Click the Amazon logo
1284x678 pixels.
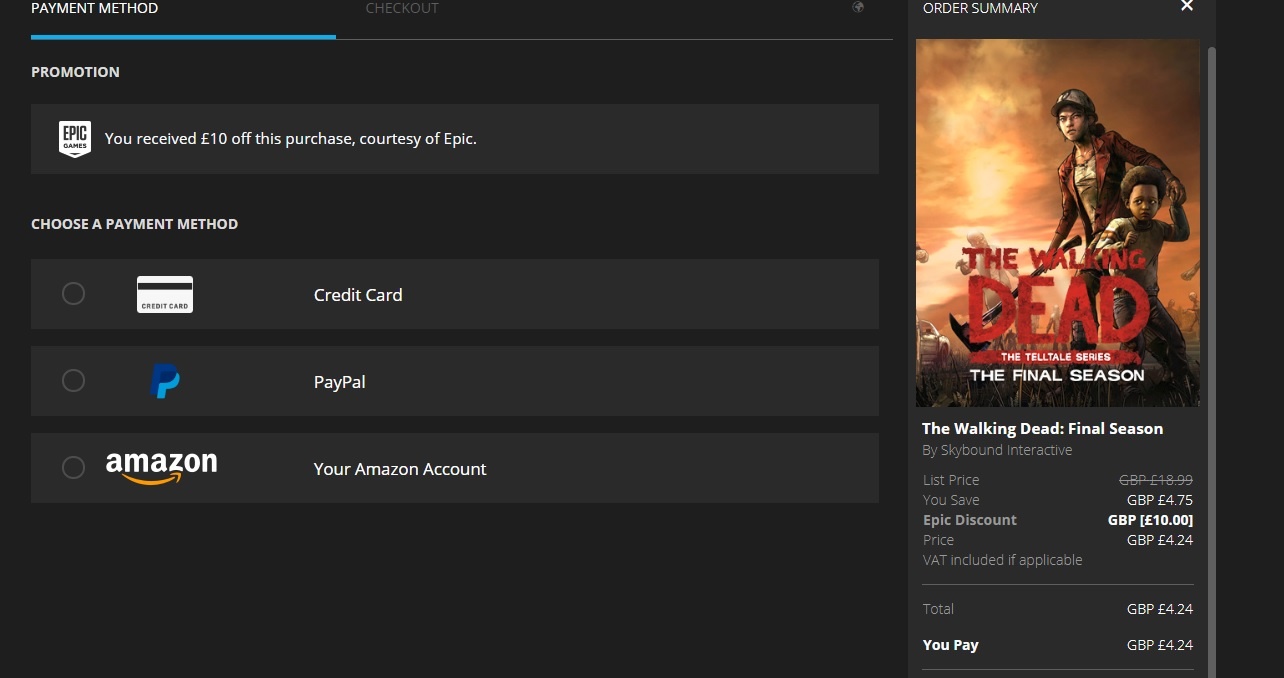(x=161, y=467)
